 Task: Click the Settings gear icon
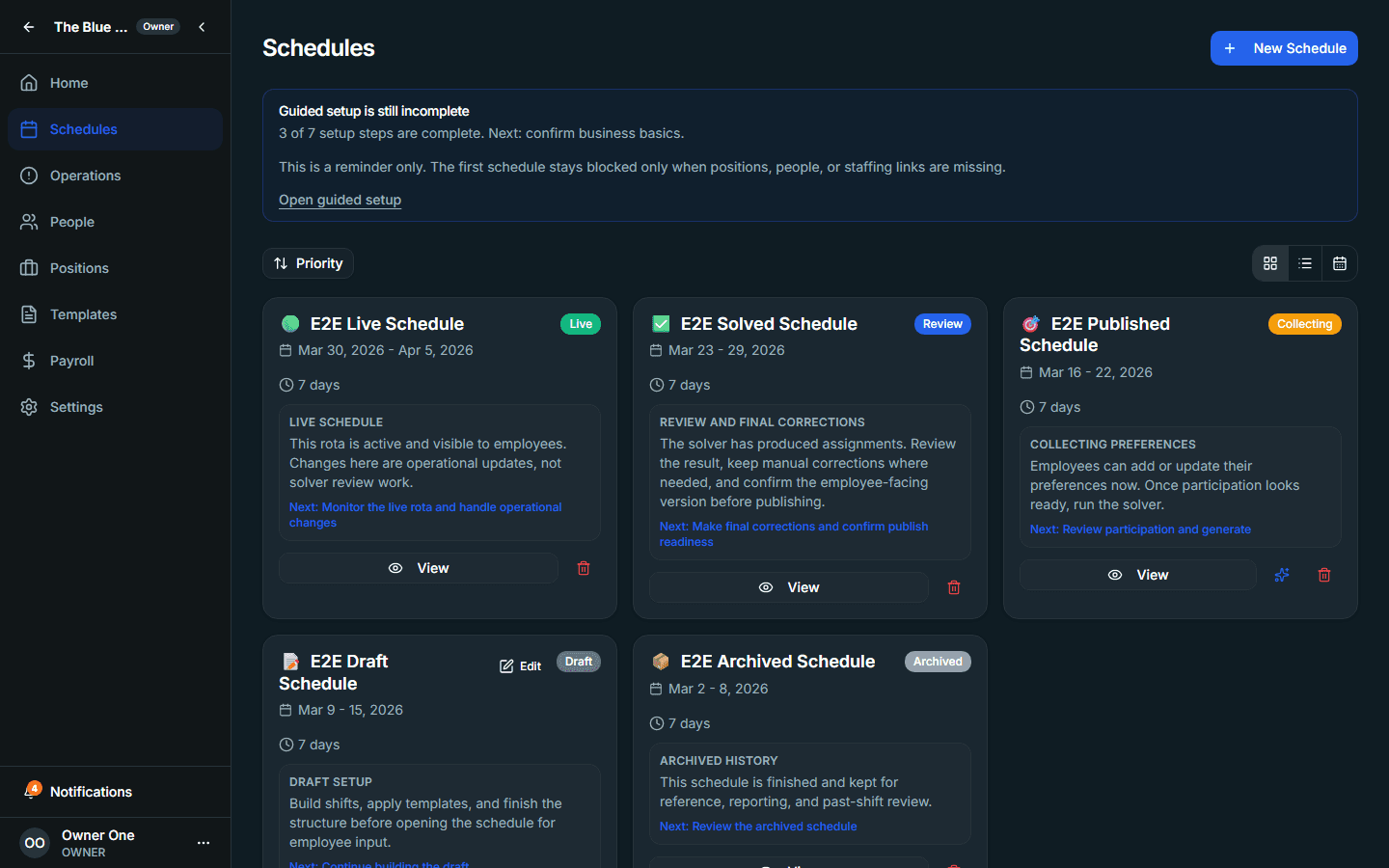click(29, 407)
